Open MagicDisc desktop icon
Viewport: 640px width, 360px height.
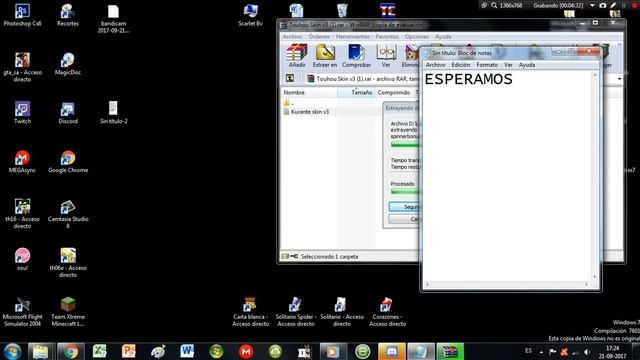pos(68,64)
